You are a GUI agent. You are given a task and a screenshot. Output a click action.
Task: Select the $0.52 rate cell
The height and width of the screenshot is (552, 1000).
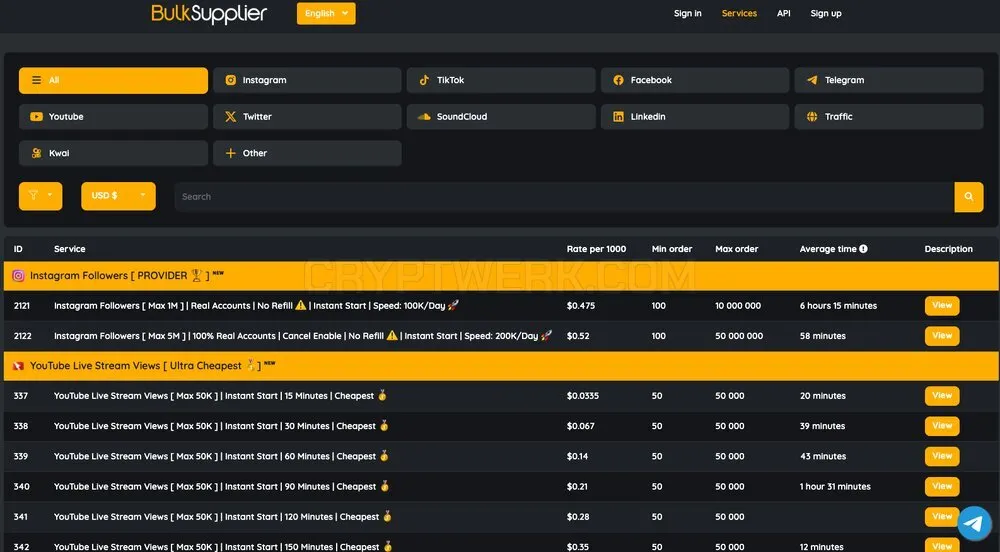tap(578, 336)
